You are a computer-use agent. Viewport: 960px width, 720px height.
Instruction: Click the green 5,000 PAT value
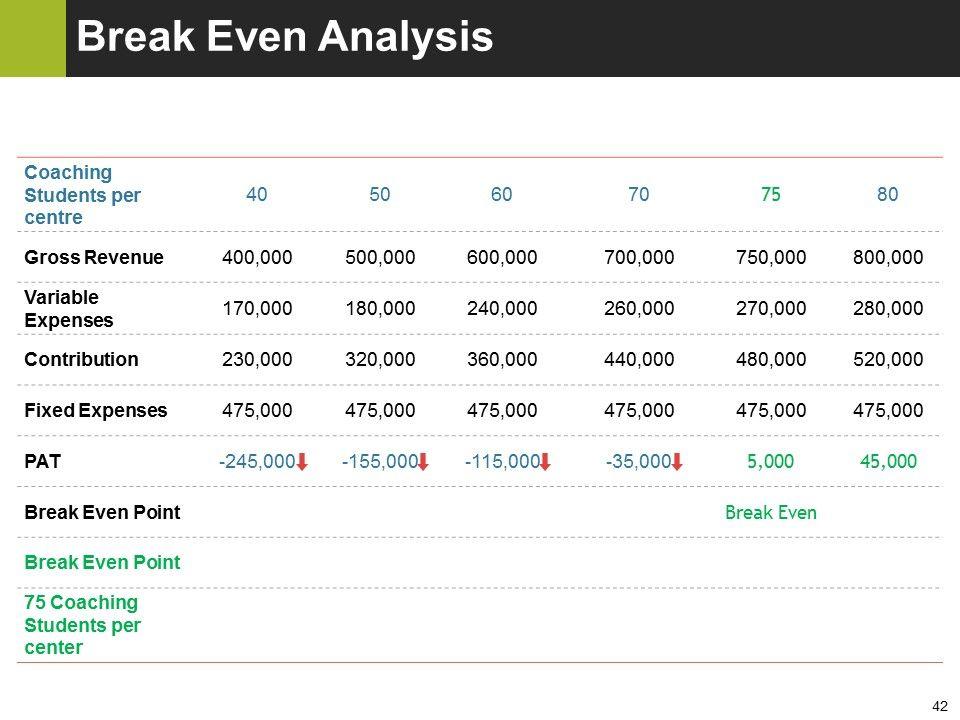pyautogui.click(x=771, y=462)
